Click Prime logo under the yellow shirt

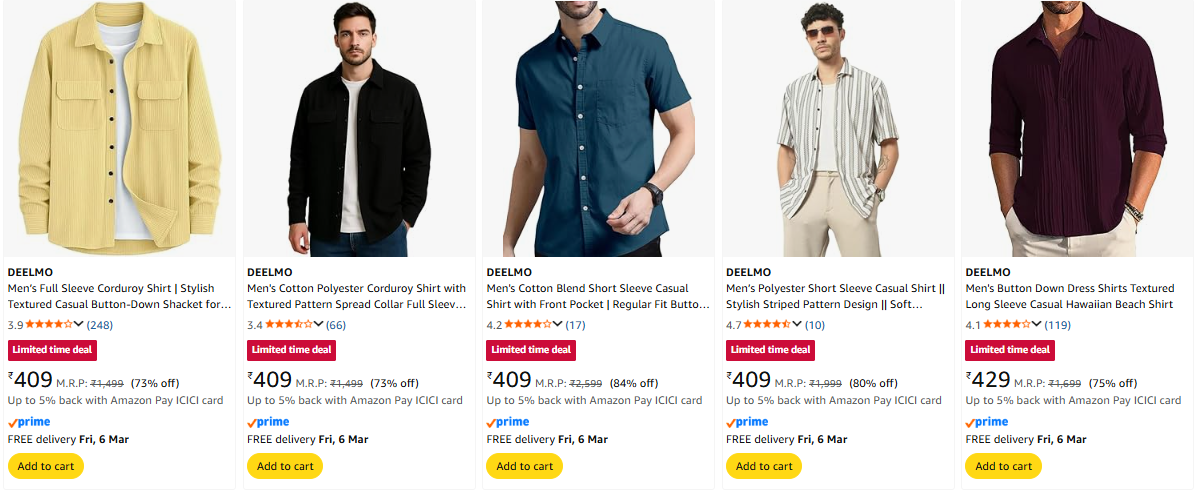pos(29,422)
